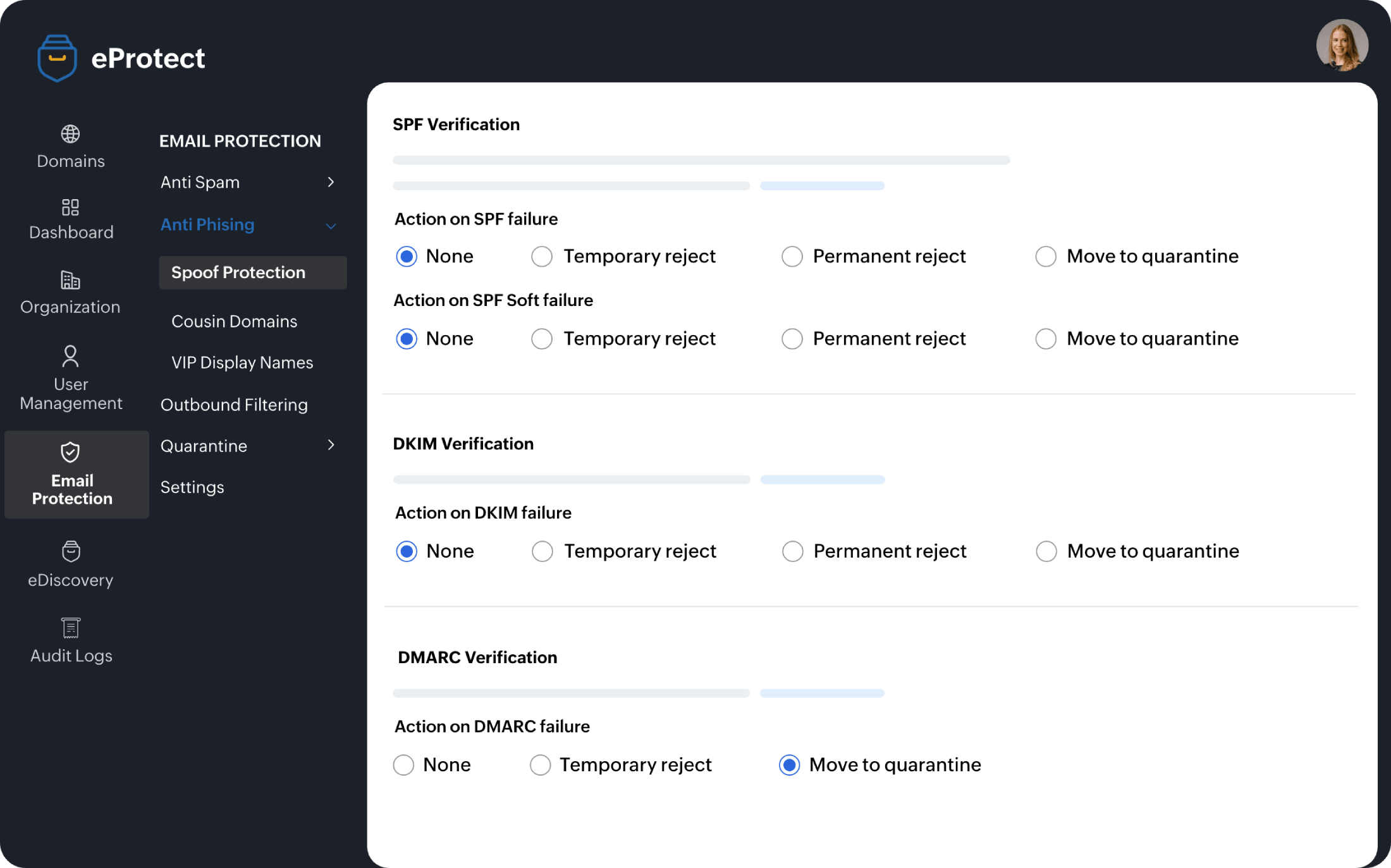
Task: Navigate to Cousin Domains section
Action: 234,320
